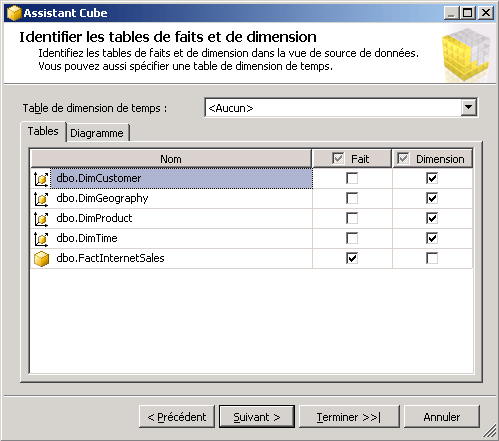The width and height of the screenshot is (499, 441).
Task: Uncheck Dimension for dbo.DimTime
Action: pyautogui.click(x=432, y=238)
